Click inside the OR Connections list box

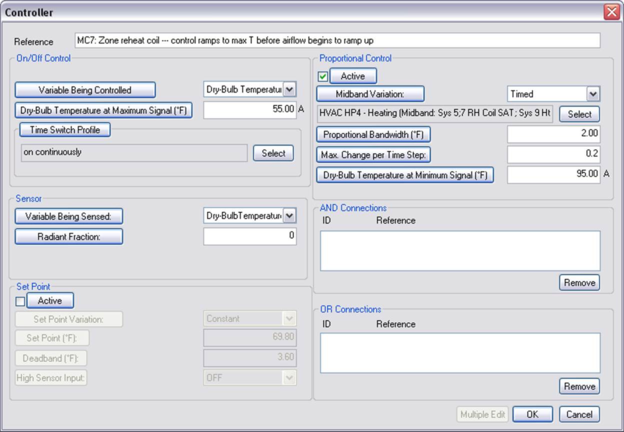[x=460, y=353]
